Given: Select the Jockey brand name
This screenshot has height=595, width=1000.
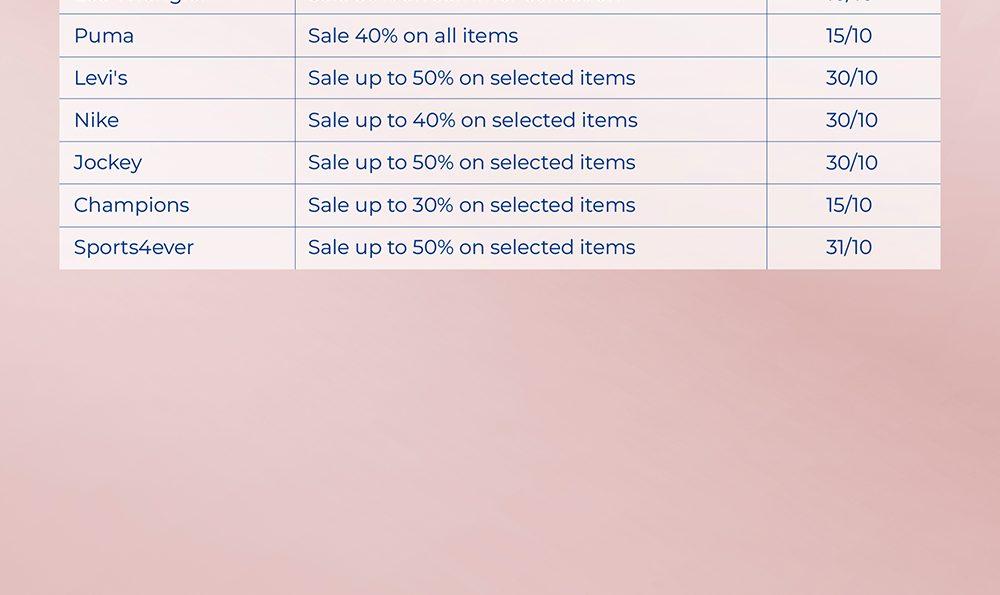Looking at the screenshot, I should (x=108, y=162).
